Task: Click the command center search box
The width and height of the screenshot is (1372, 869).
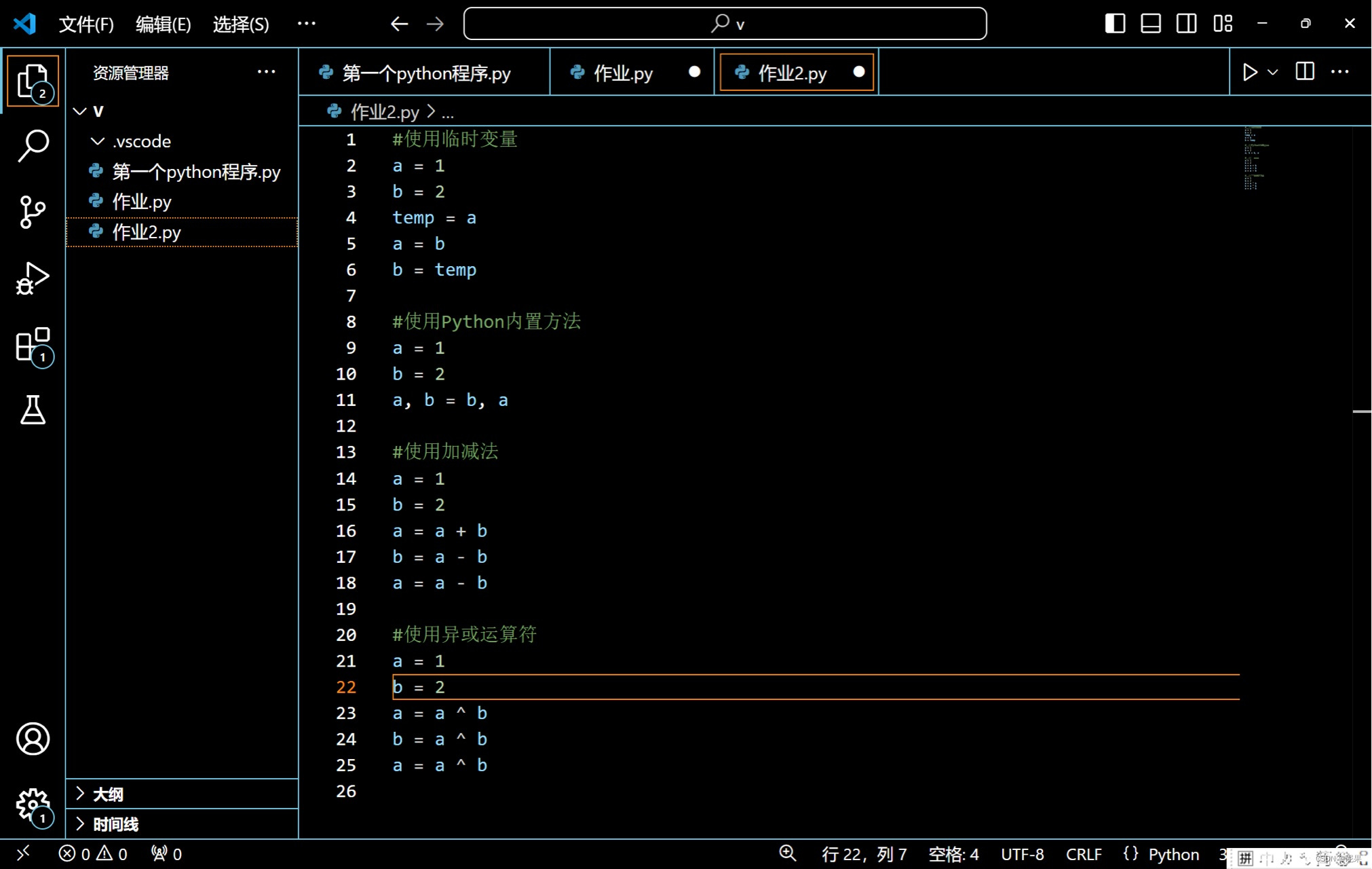Action: point(725,24)
